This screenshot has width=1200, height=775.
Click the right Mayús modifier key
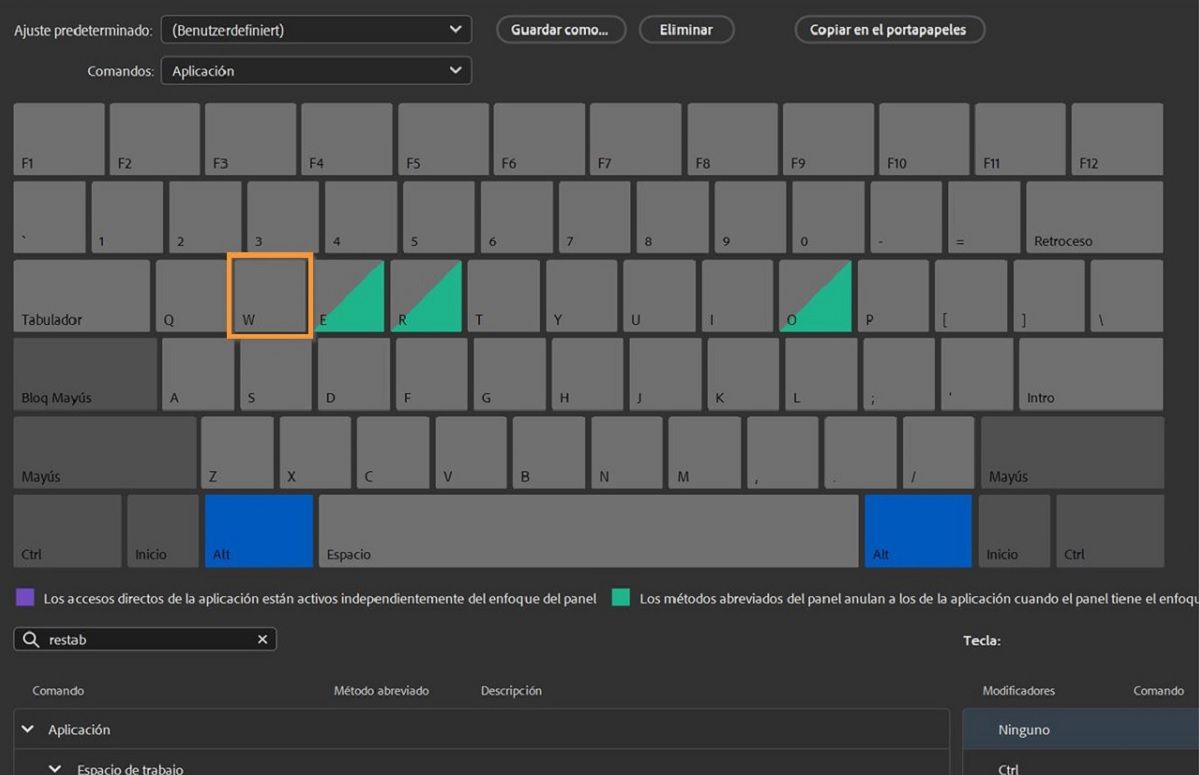coord(1072,453)
